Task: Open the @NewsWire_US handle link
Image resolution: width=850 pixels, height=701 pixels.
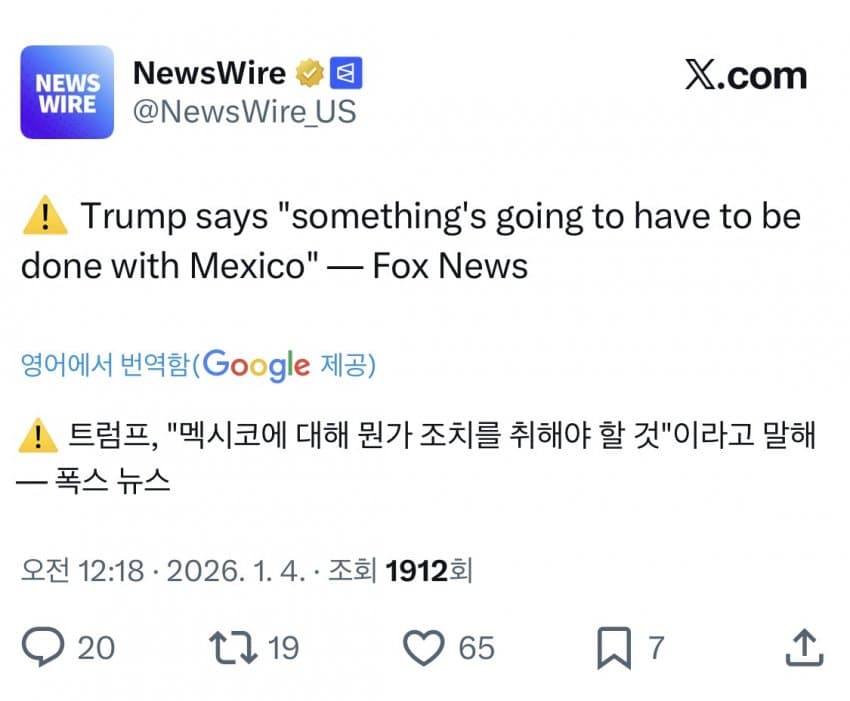Action: (244, 112)
